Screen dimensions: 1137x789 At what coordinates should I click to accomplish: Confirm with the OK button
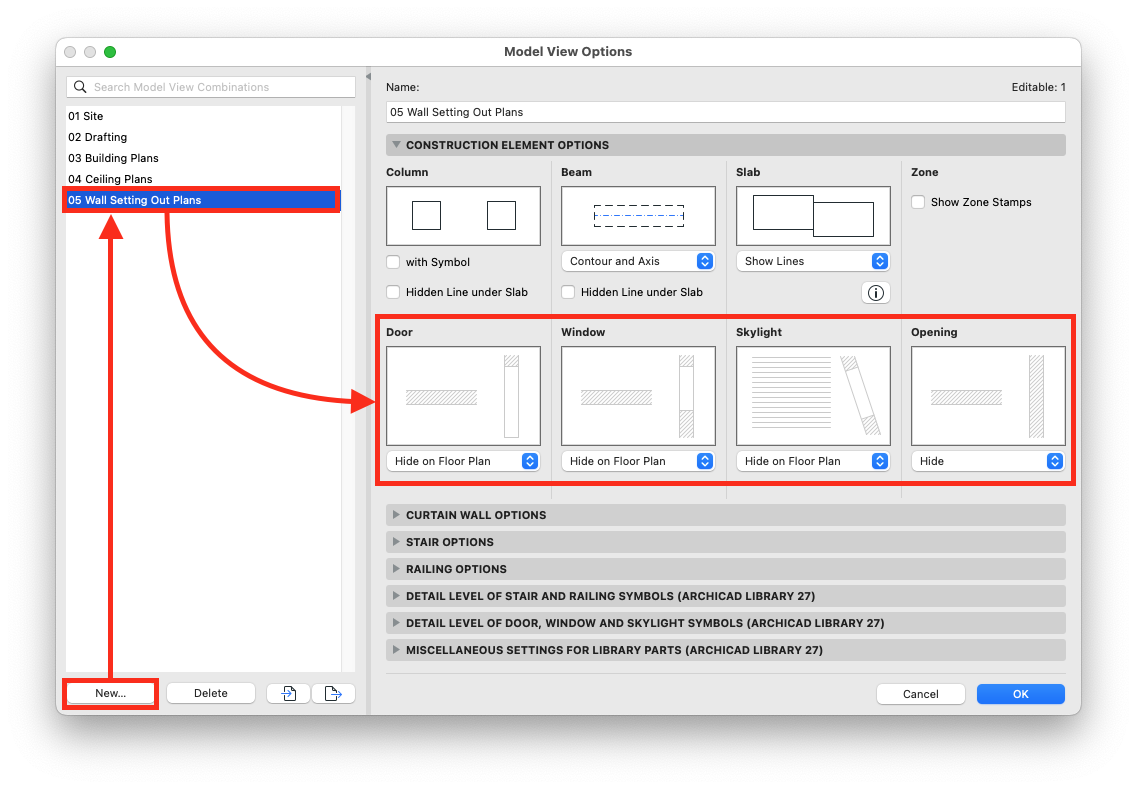[x=1021, y=694]
